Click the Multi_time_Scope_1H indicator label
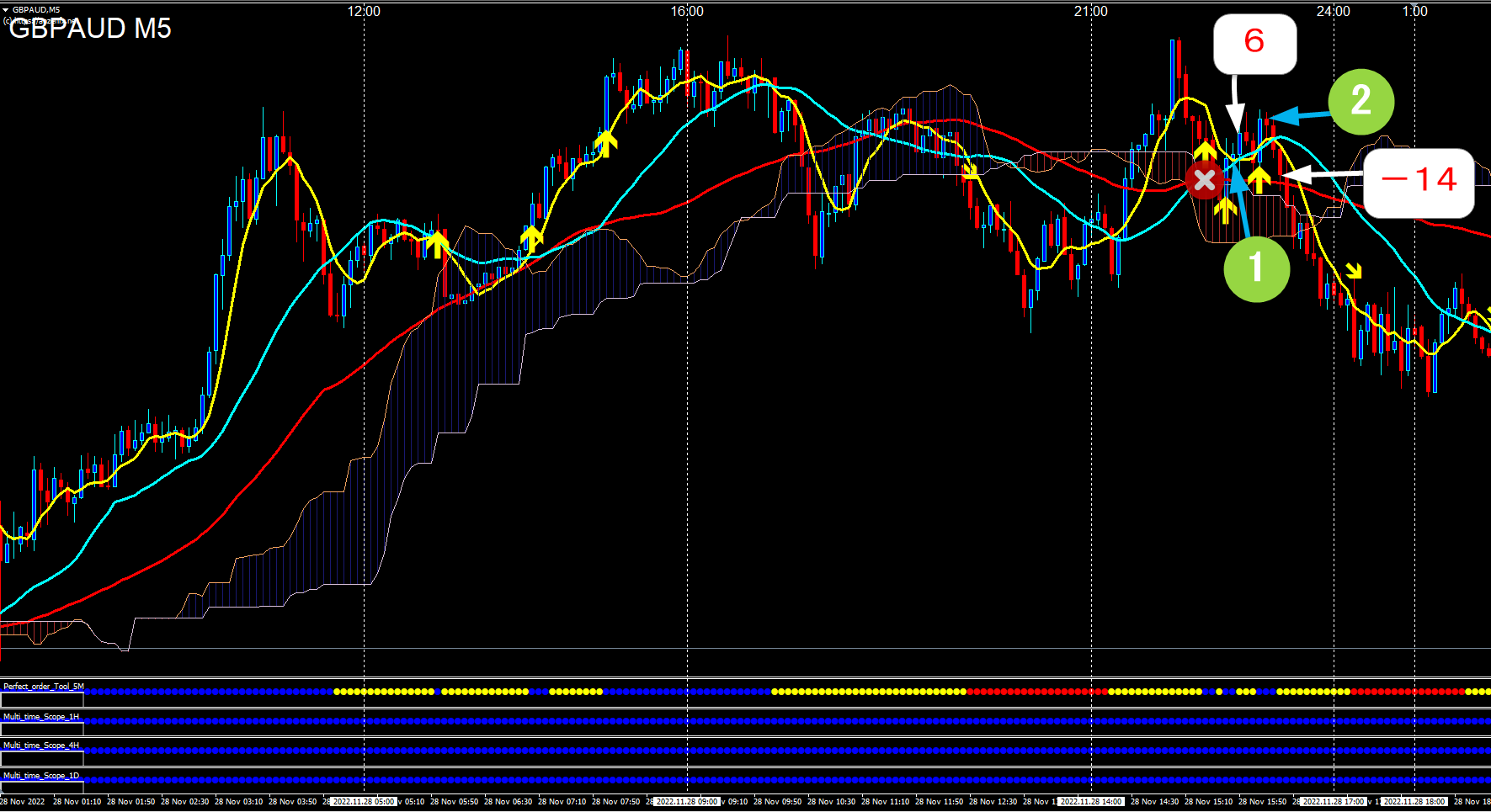 click(x=41, y=717)
